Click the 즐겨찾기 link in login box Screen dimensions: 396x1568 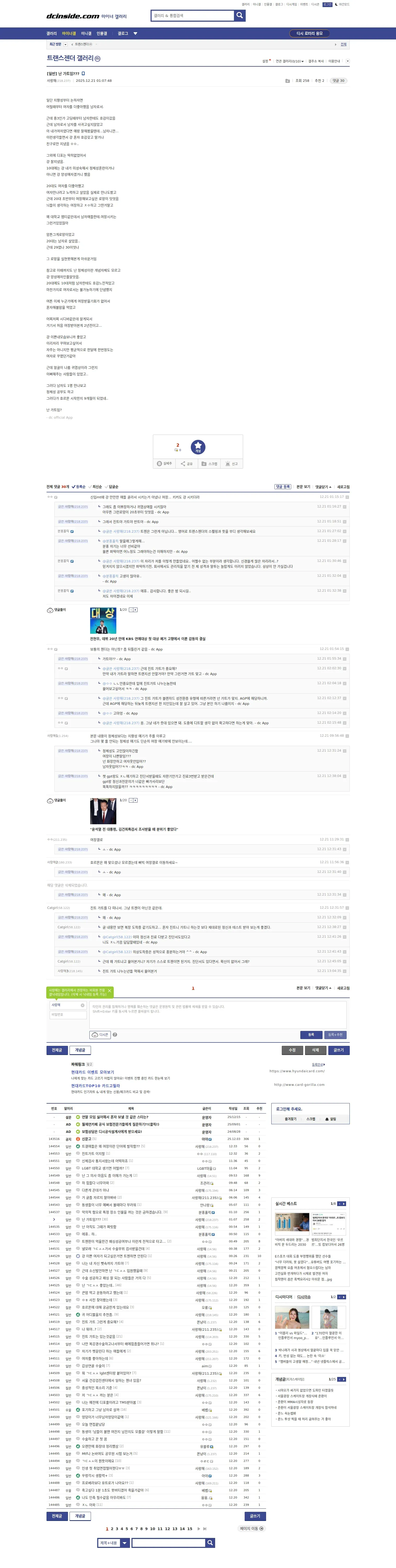pos(291,1119)
